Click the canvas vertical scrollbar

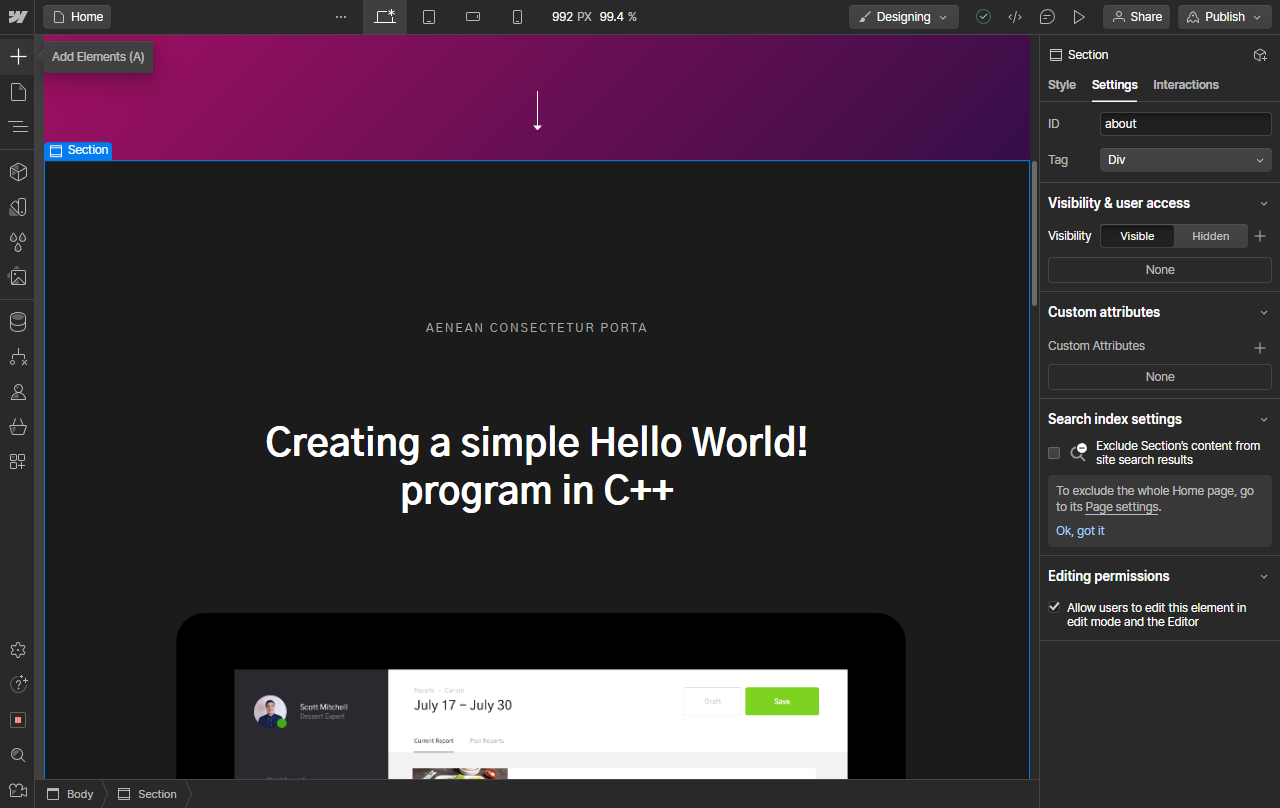pyautogui.click(x=1034, y=233)
